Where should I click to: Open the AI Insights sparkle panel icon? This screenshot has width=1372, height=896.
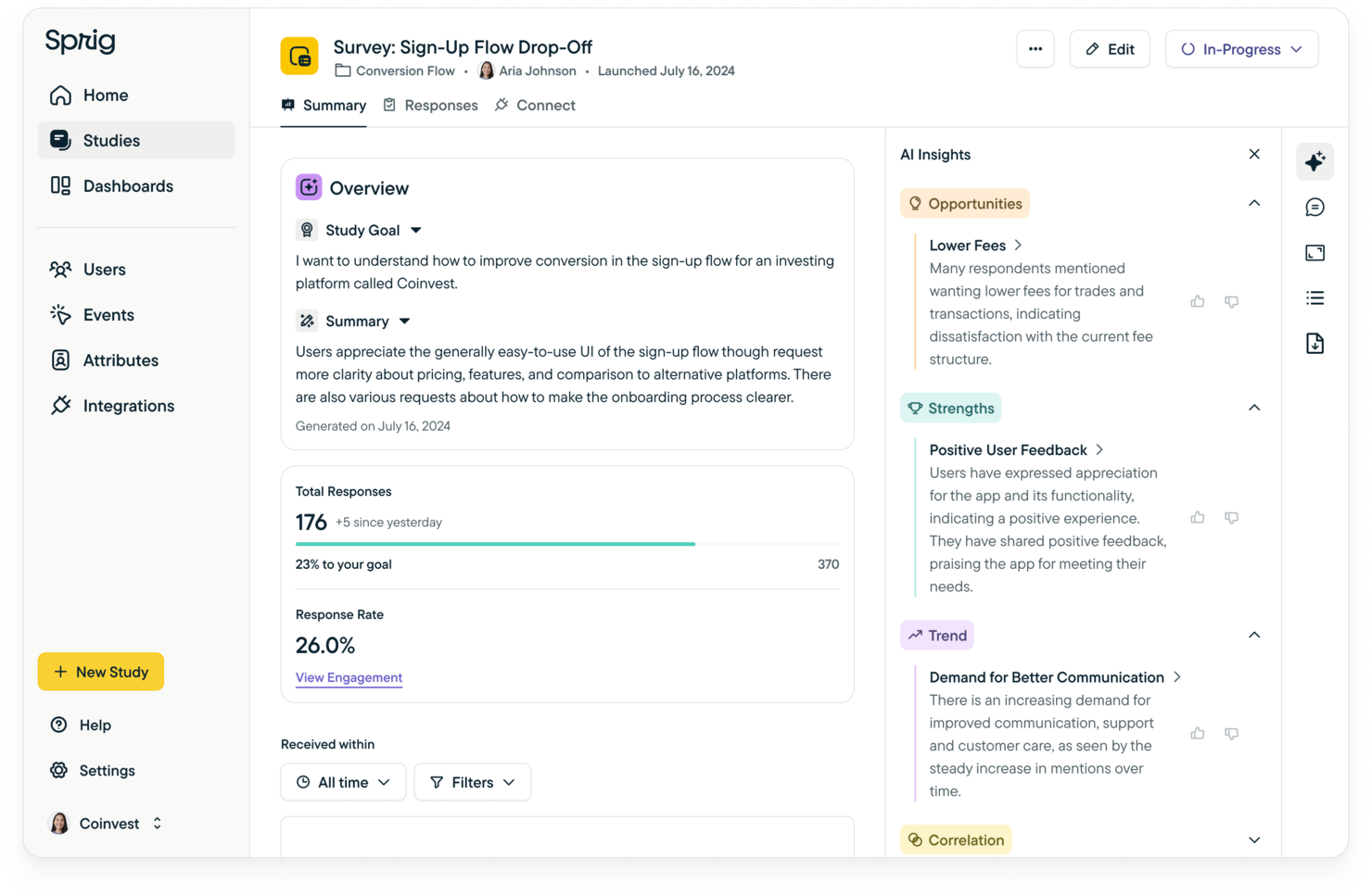tap(1315, 161)
